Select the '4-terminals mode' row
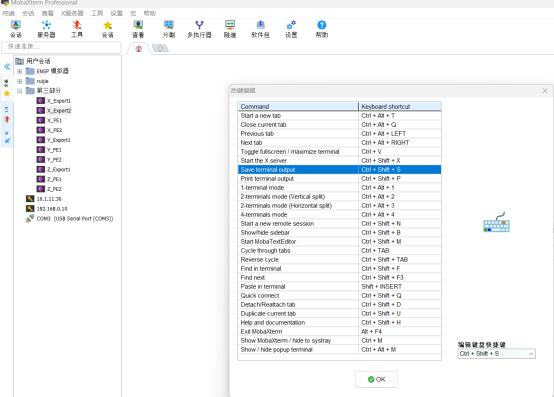Image resolution: width=554 pixels, height=397 pixels. click(339, 214)
